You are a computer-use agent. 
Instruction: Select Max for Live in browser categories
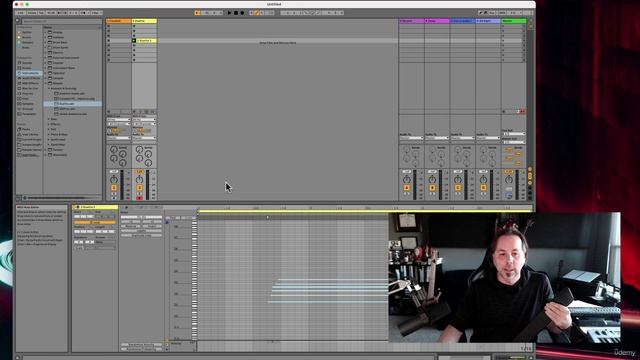pyautogui.click(x=29, y=88)
